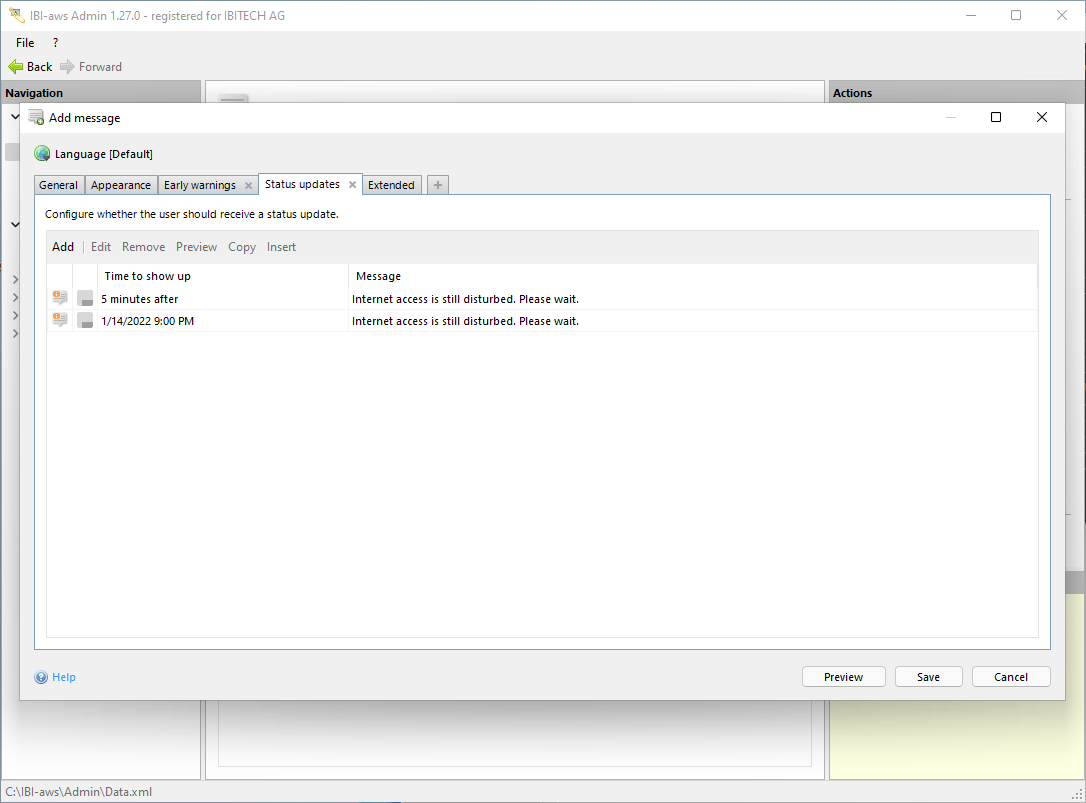Click the green Back arrow icon
Viewport: 1086px width, 803px height.
[x=15, y=67]
